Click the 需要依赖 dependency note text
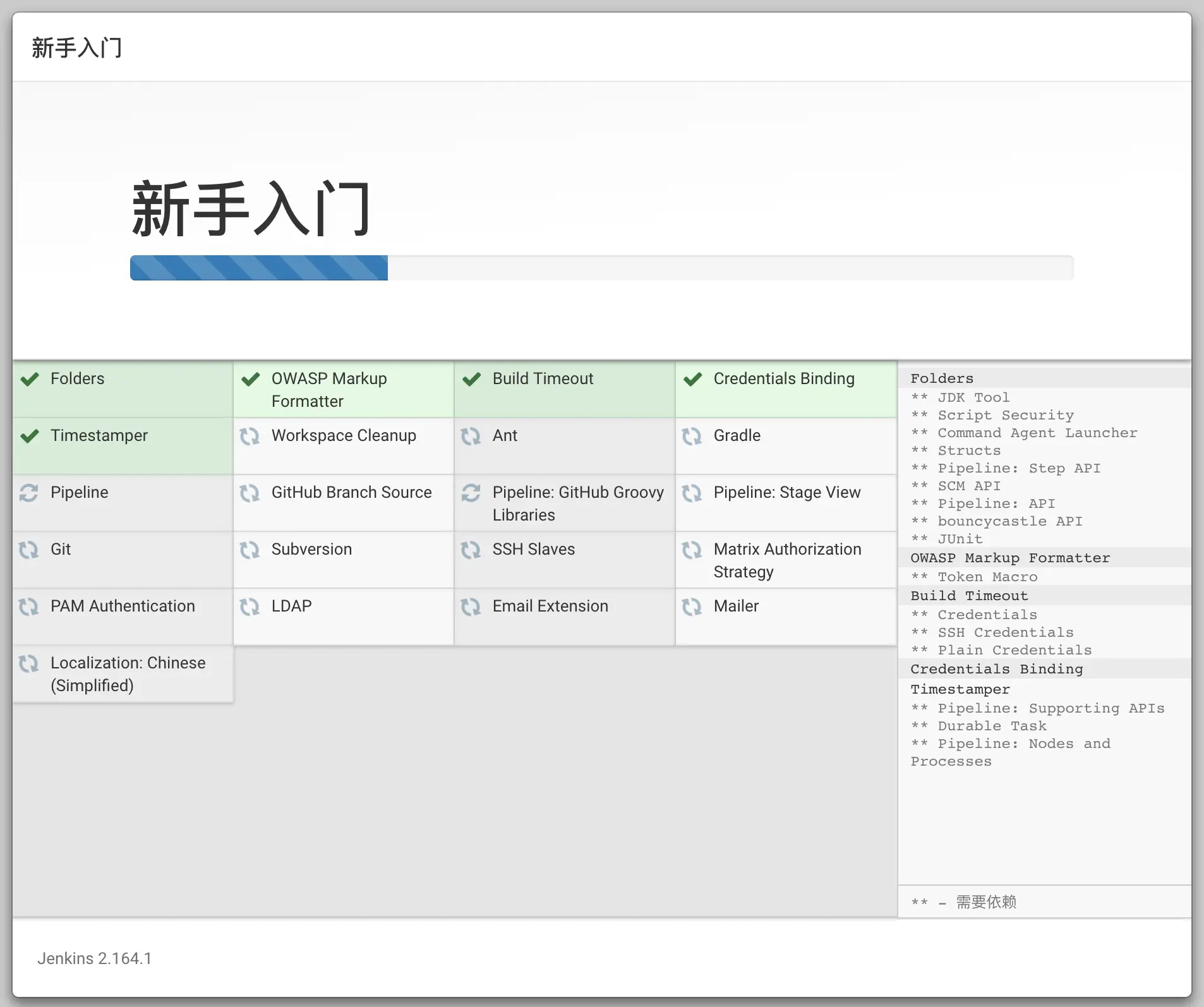 [x=985, y=902]
